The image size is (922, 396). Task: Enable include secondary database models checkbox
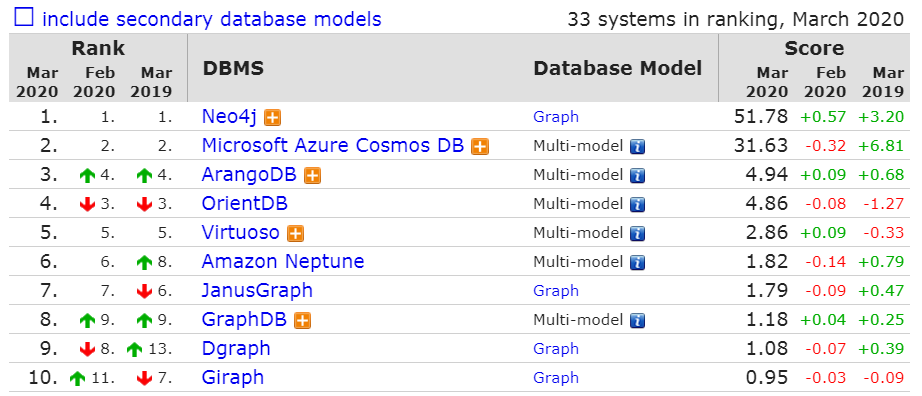pyautogui.click(x=24, y=18)
